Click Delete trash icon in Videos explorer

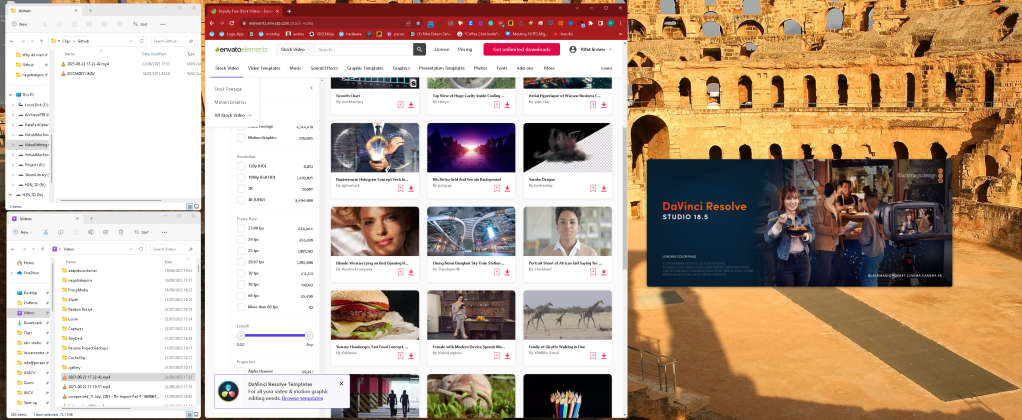(x=121, y=232)
